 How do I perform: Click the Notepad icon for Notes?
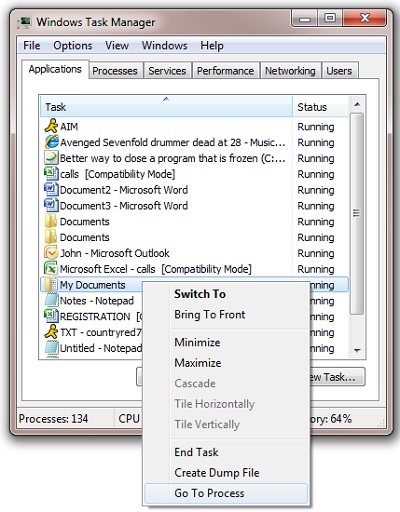(51, 301)
